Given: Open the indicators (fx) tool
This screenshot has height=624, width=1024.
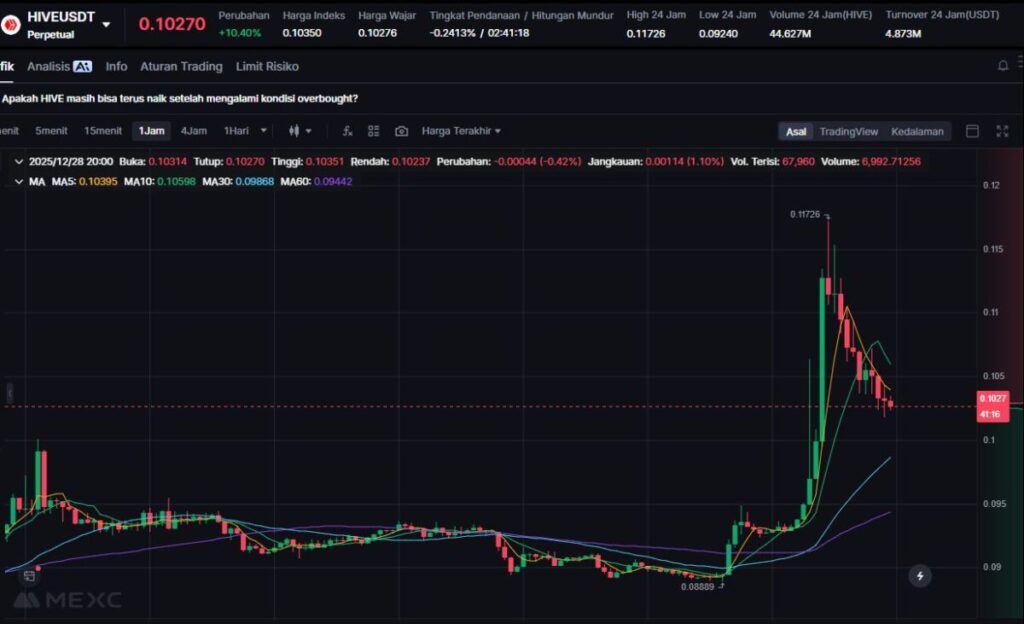Looking at the screenshot, I should [347, 131].
